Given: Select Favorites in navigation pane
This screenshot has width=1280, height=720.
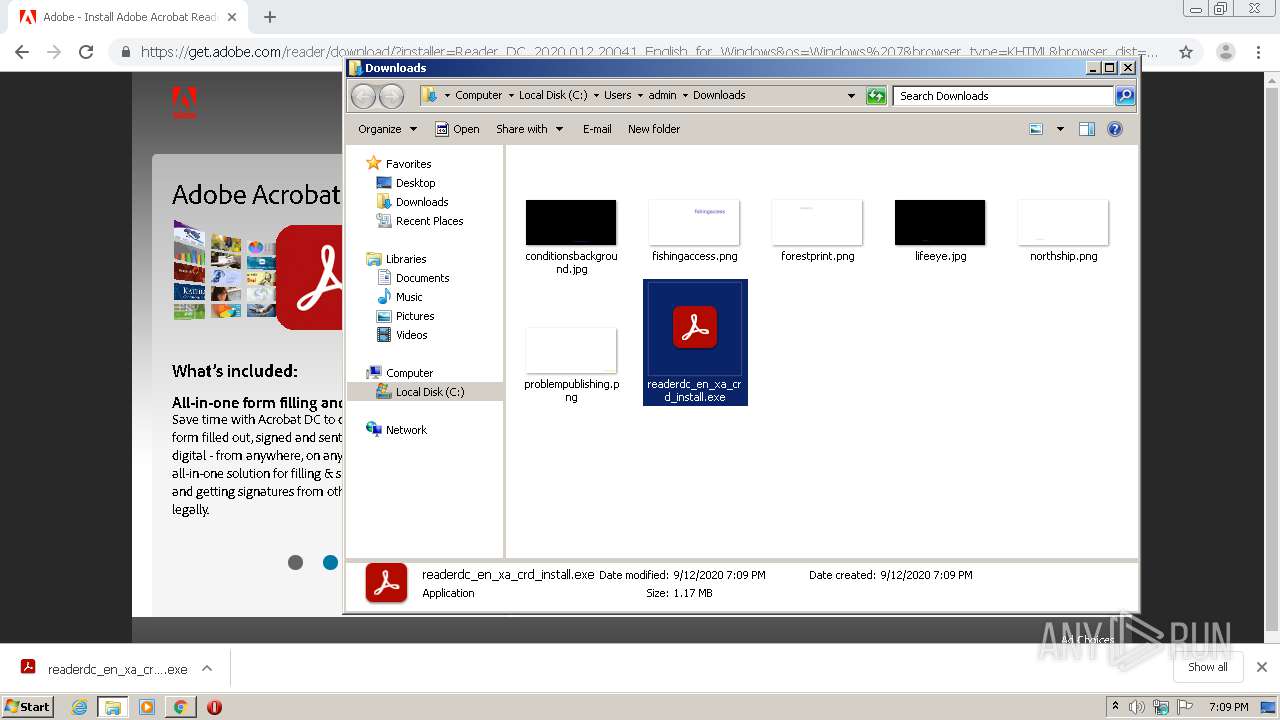Looking at the screenshot, I should click(x=398, y=164).
